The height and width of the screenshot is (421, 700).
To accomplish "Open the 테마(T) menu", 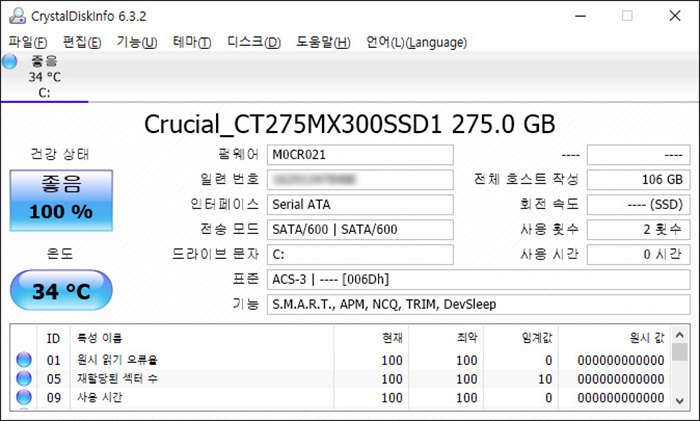I will tap(192, 42).
